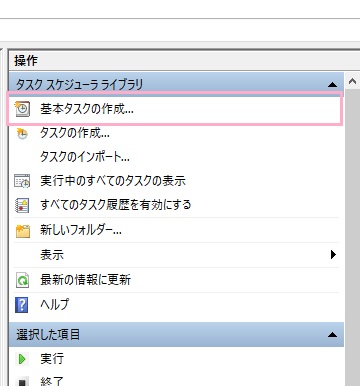Click the new folder icon

coord(23,230)
